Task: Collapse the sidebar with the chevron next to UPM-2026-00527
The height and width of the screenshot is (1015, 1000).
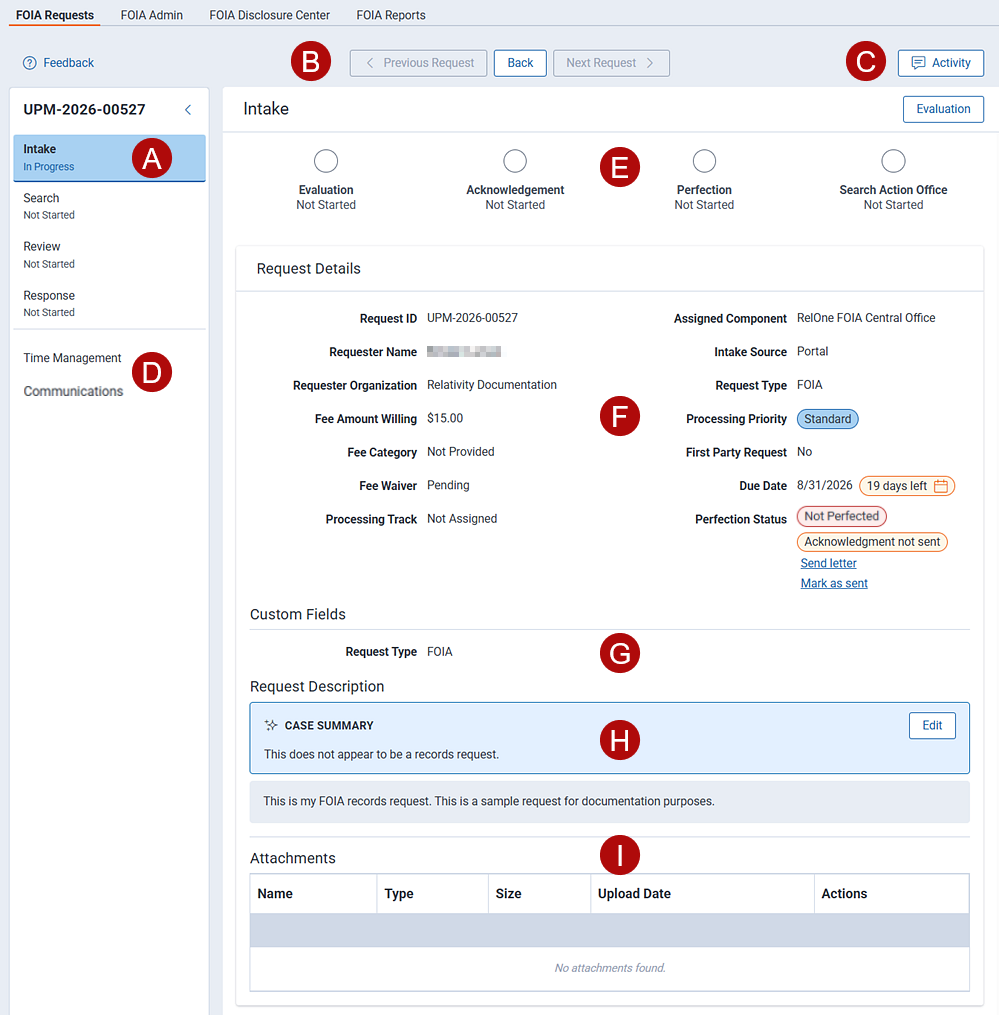Action: pyautogui.click(x=188, y=110)
